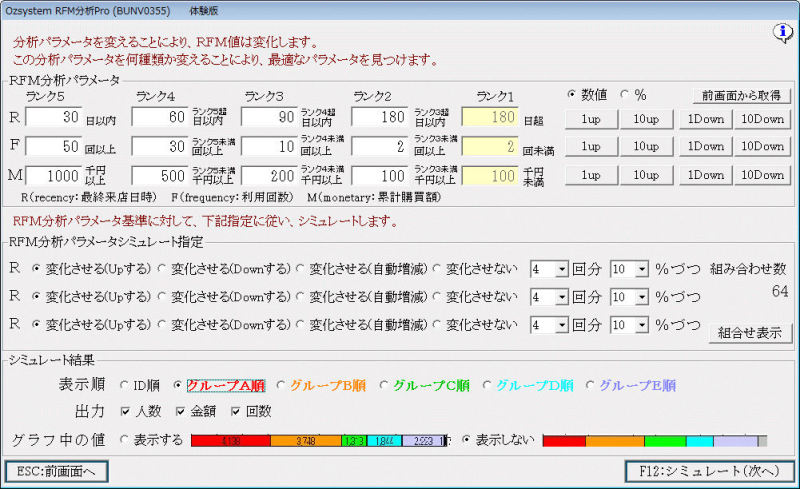The image size is (800, 489).
Task: Open the 回分 dropdown in the third simulation row
Action: 561,325
